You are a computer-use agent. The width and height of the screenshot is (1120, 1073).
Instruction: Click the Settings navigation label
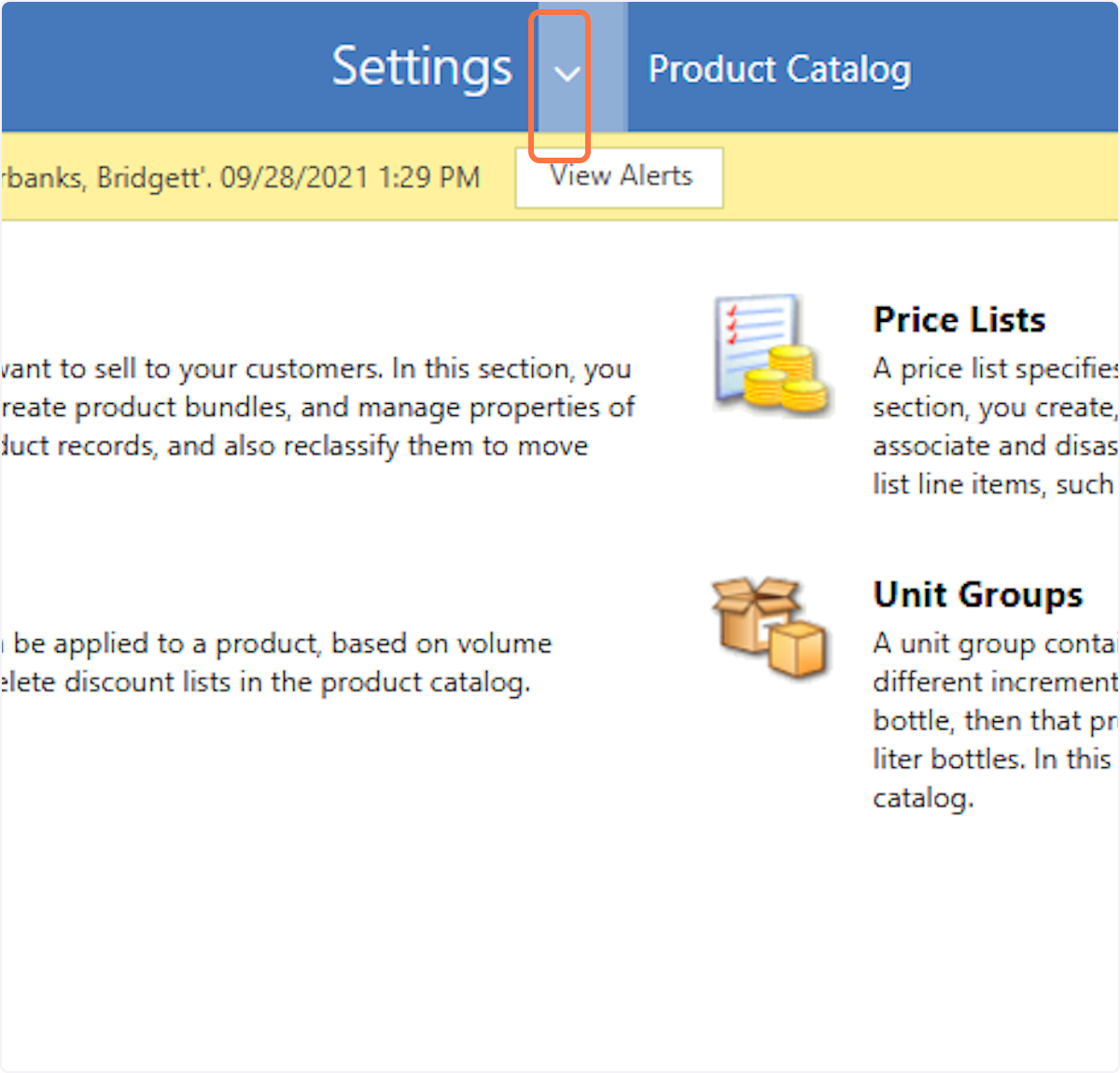422,68
